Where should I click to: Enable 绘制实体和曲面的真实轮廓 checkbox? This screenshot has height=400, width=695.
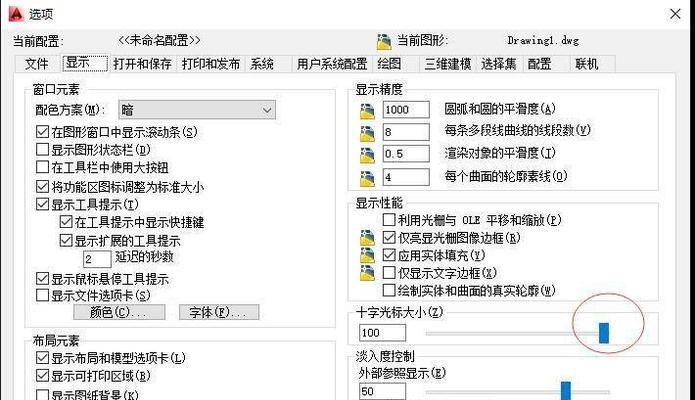point(389,290)
